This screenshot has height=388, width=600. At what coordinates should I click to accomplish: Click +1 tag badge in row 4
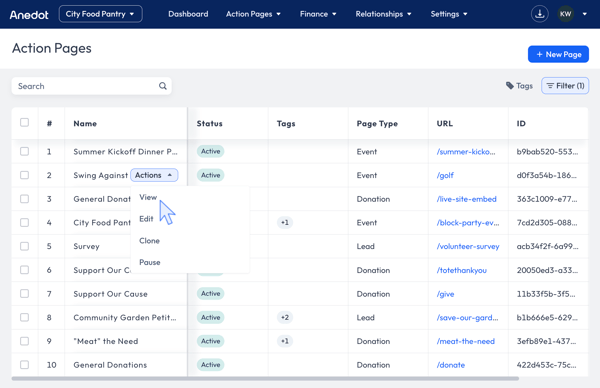pos(285,223)
